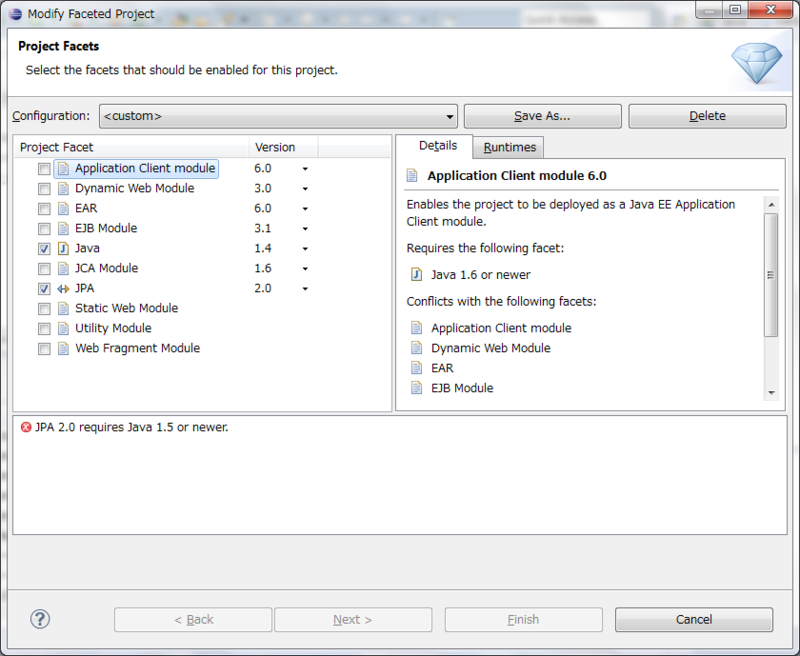Select the EAR facet icon in the facet list
This screenshot has width=800, height=656.
coord(63,209)
